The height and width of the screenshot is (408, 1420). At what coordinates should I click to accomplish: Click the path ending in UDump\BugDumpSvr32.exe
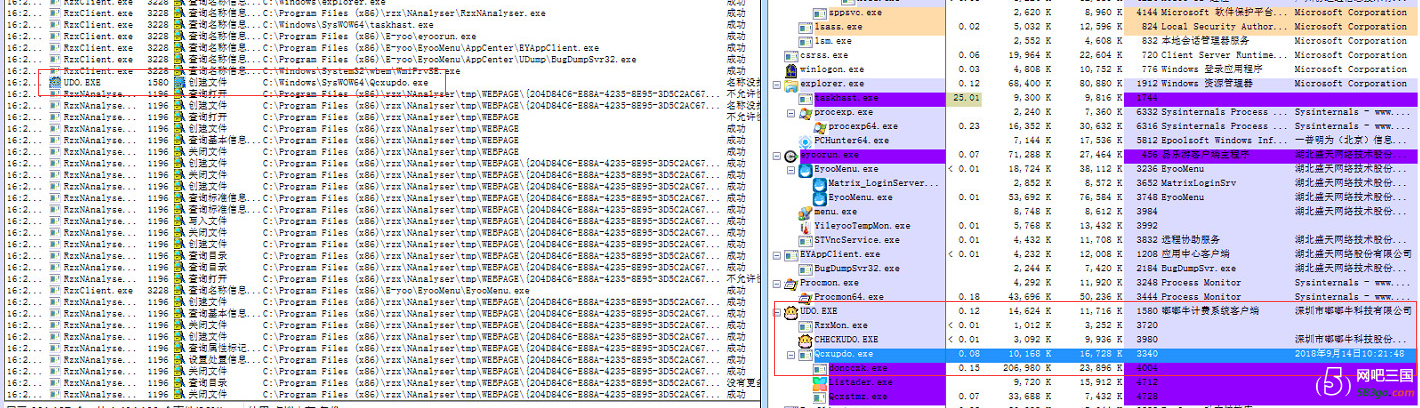click(x=449, y=60)
